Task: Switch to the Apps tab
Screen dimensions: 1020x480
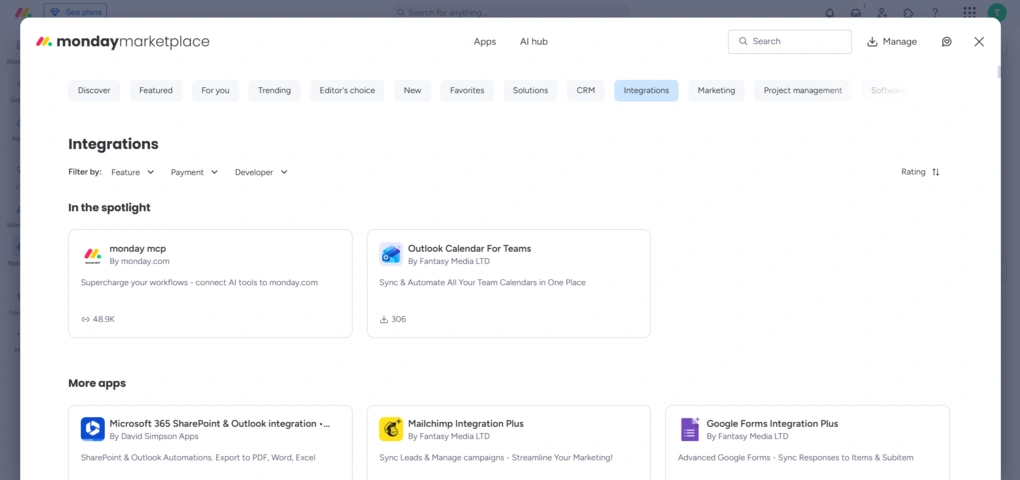Action: coord(485,42)
